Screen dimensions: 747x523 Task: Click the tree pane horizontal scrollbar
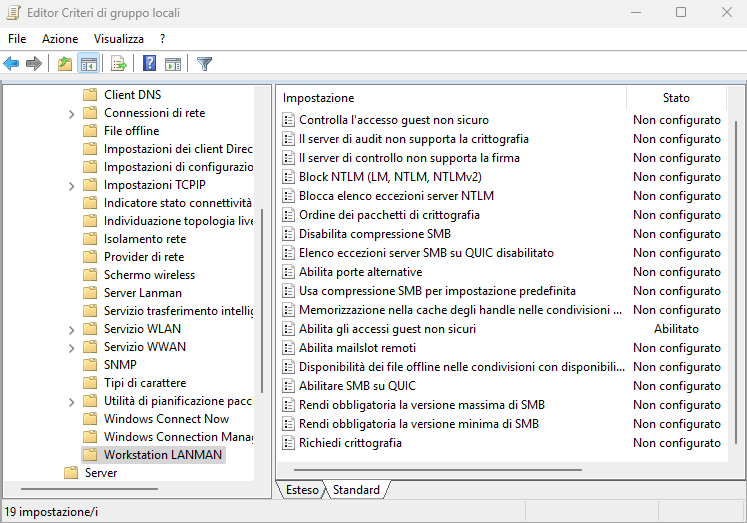89,489
